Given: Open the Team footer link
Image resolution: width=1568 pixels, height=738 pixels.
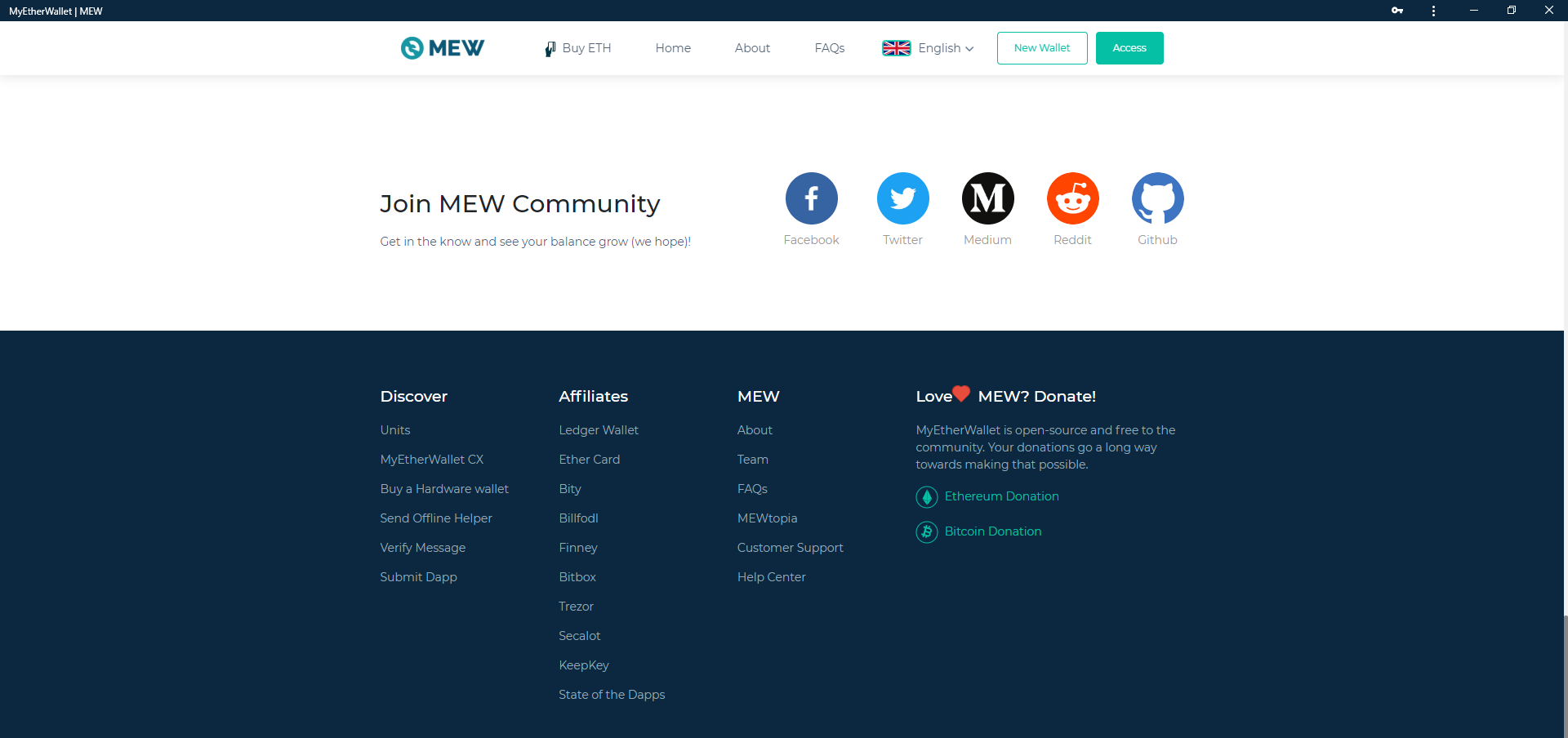Looking at the screenshot, I should 753,460.
